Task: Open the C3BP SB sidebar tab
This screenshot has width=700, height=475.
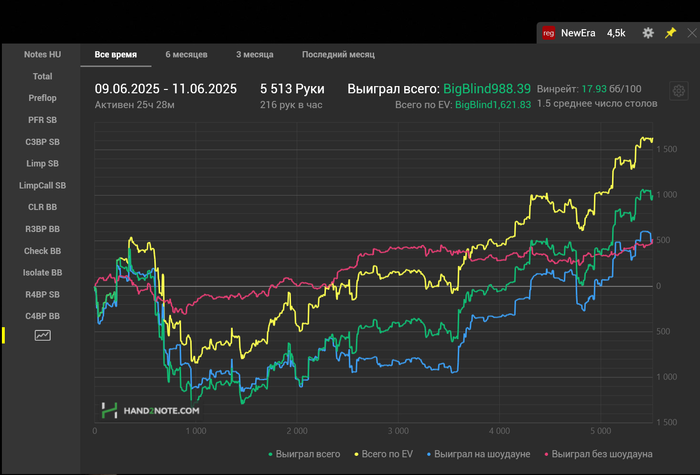Action: (x=42, y=142)
